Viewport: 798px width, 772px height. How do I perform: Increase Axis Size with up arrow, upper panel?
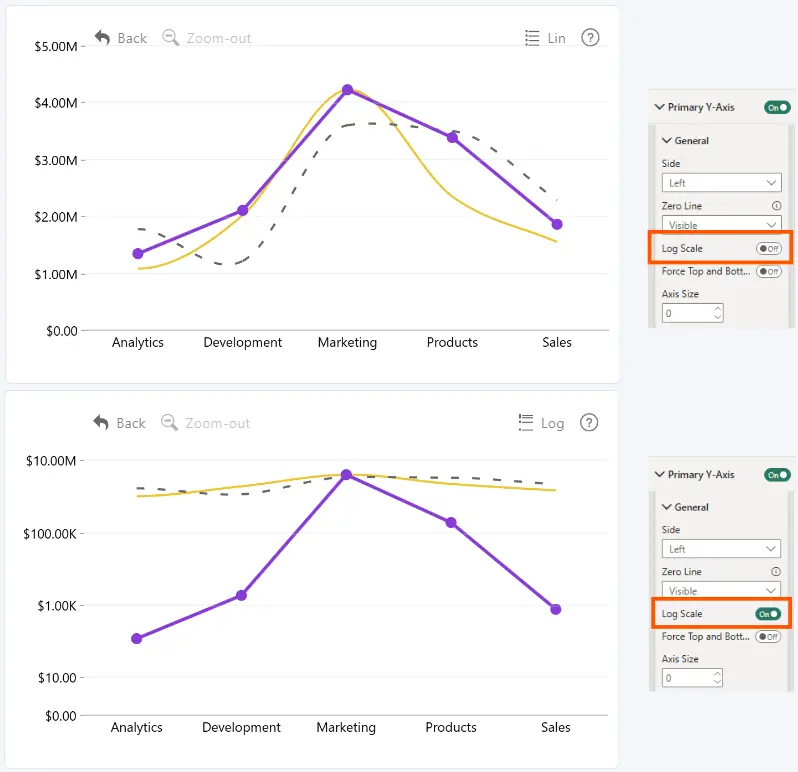pyautogui.click(x=718, y=308)
